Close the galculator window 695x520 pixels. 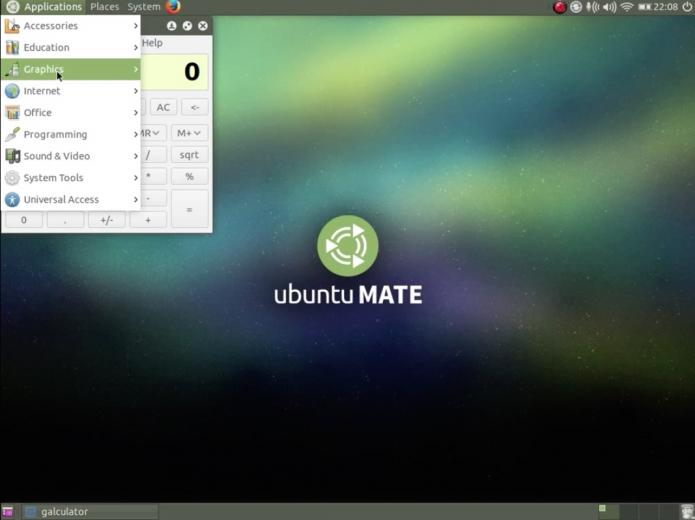[203, 26]
